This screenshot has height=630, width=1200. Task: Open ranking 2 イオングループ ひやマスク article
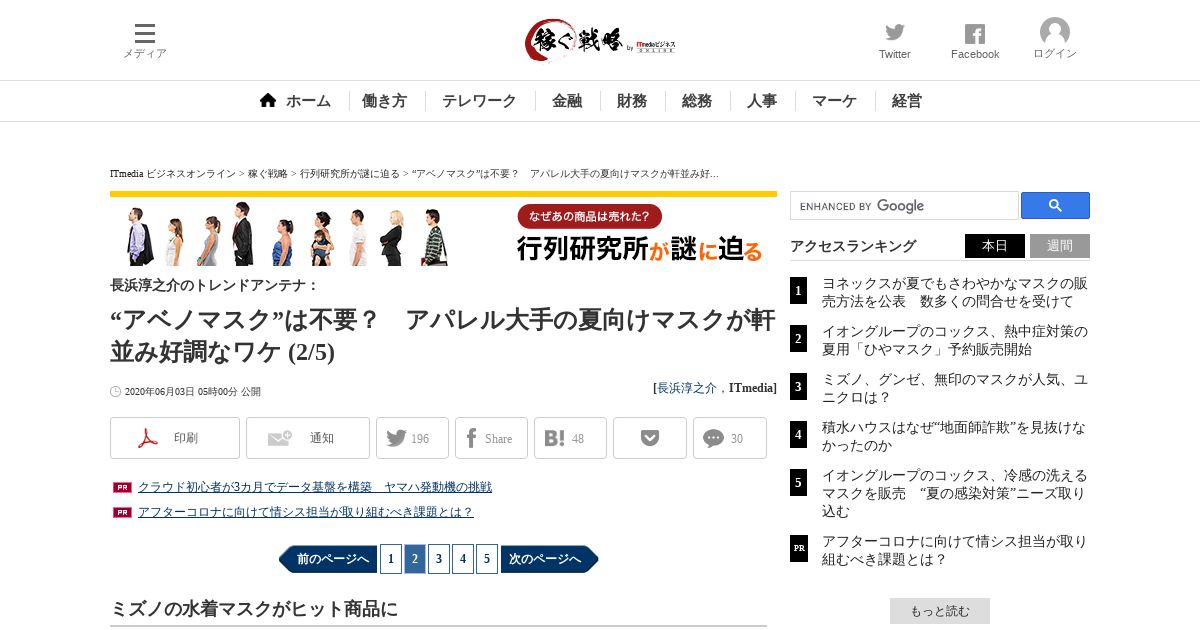[x=954, y=340]
